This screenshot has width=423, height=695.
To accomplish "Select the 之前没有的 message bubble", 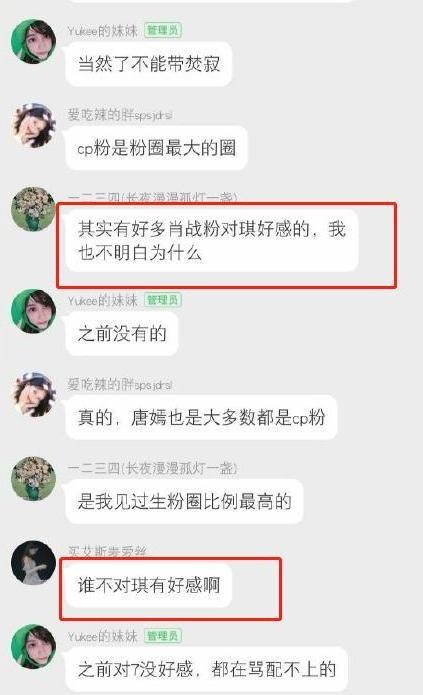I will coord(122,333).
